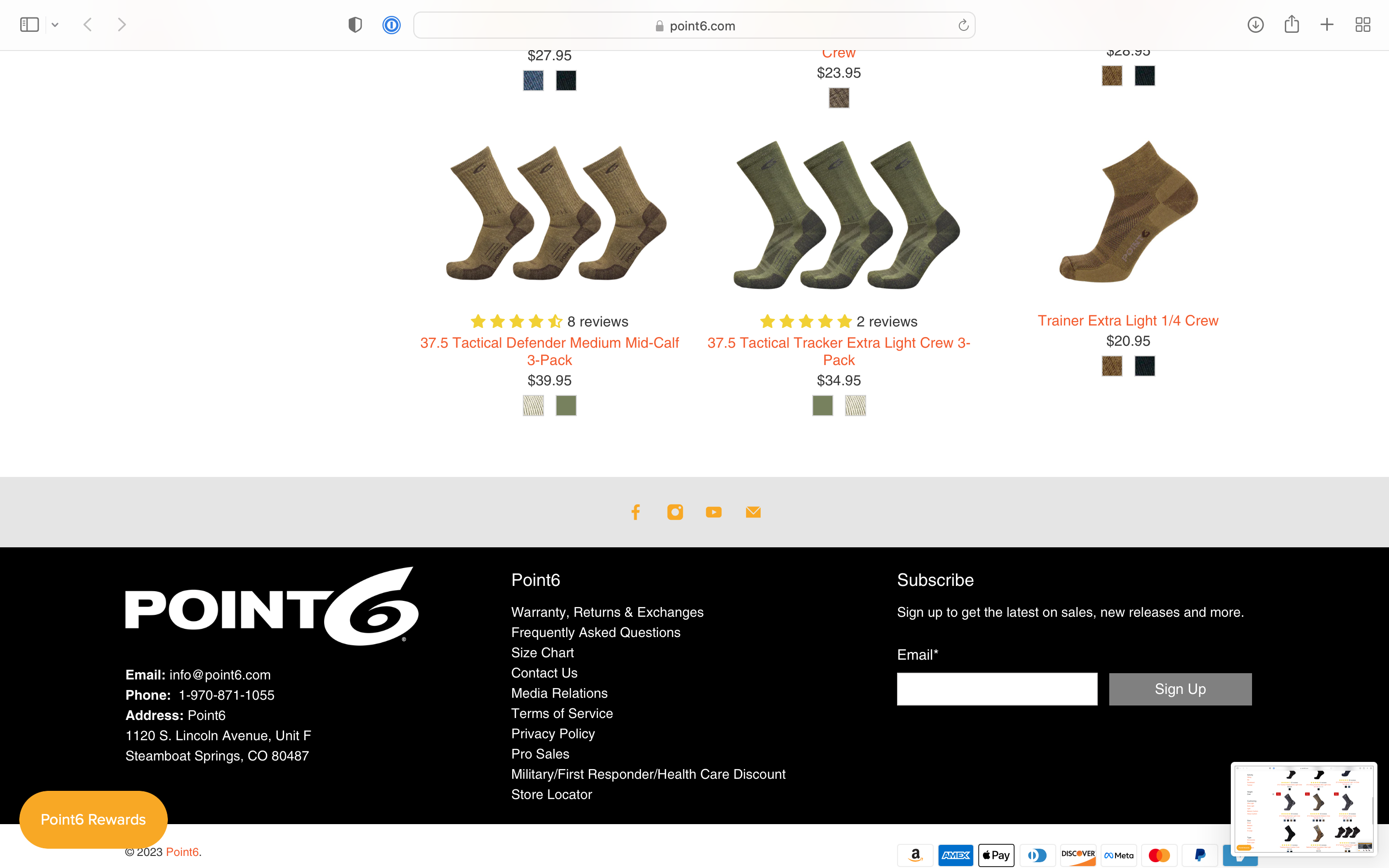
Task: Select the PayPal payment icon
Action: tap(1199, 855)
